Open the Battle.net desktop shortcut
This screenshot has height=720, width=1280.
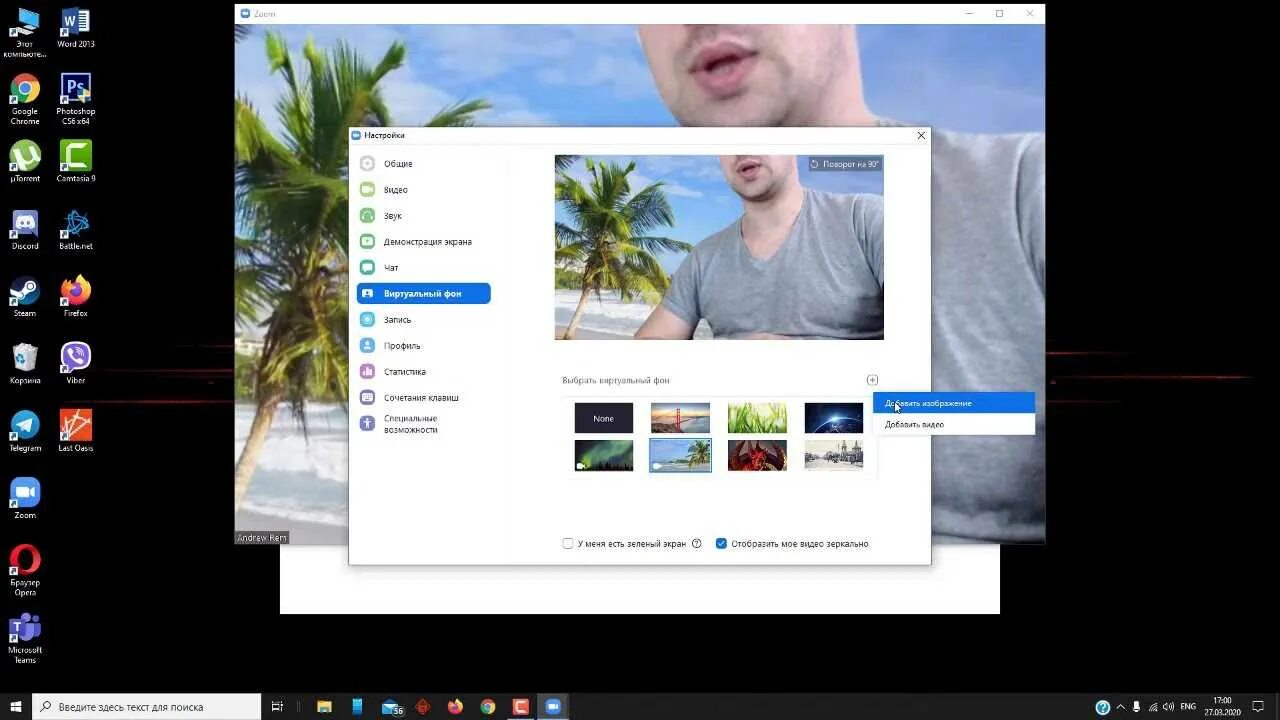[76, 230]
